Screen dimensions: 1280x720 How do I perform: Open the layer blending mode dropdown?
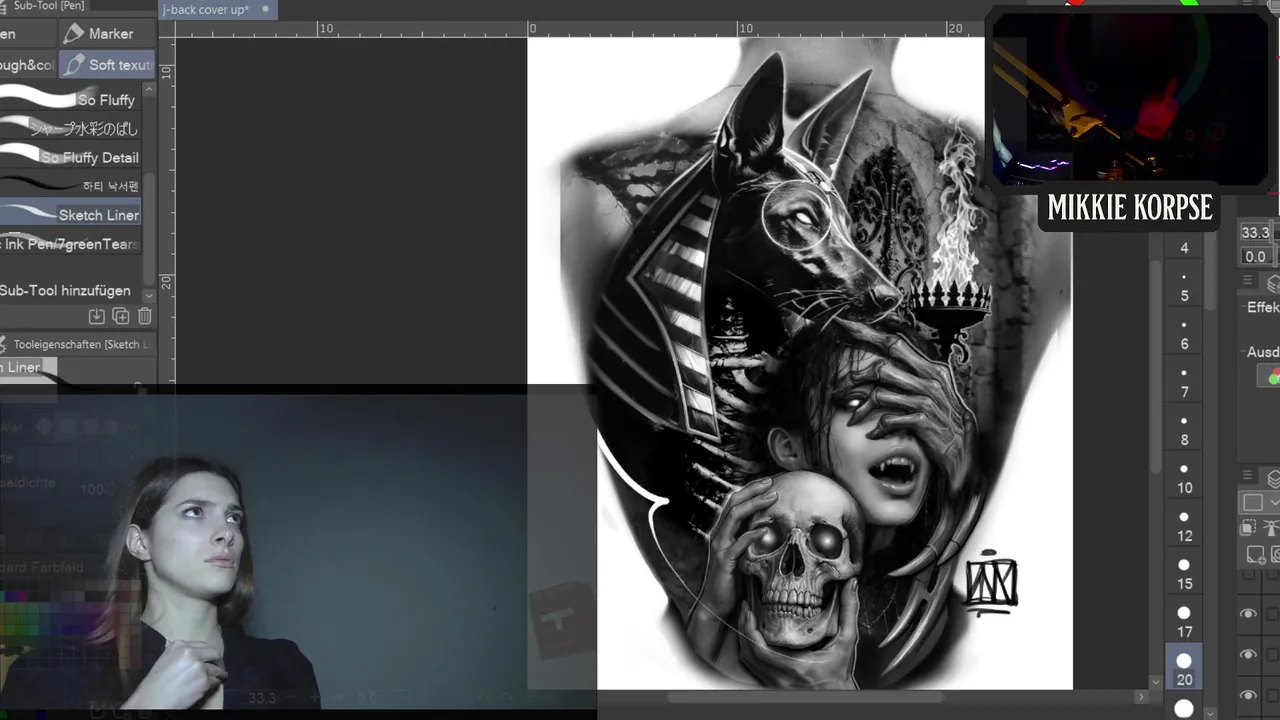coord(1260,502)
